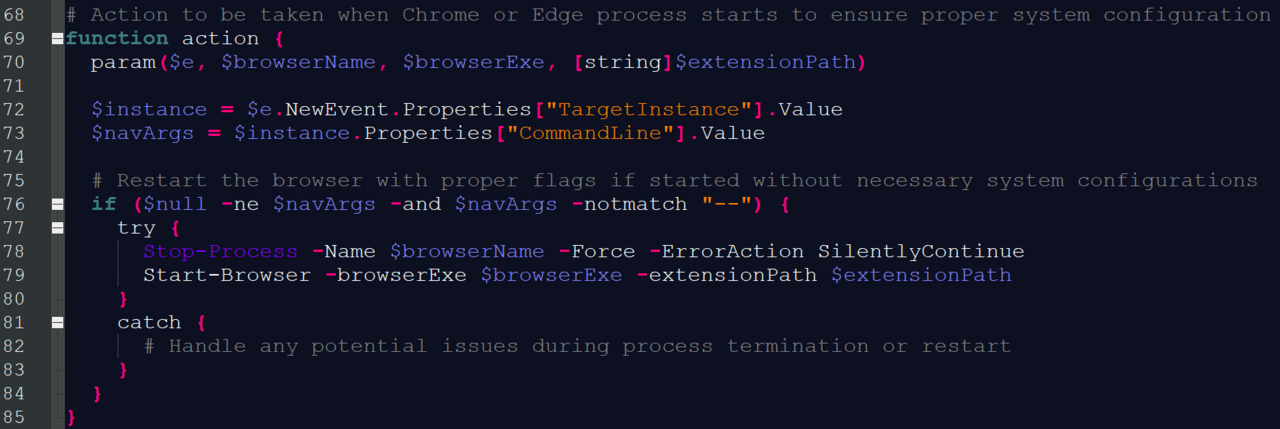Click the SilentlyContinue value
Image resolution: width=1280 pixels, height=429 pixels.
pos(921,251)
